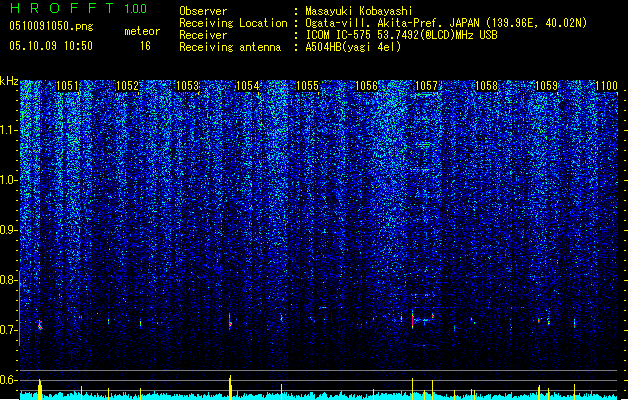Click the 0.9 kHz axis label
The height and width of the screenshot is (400, 629).
[8, 230]
